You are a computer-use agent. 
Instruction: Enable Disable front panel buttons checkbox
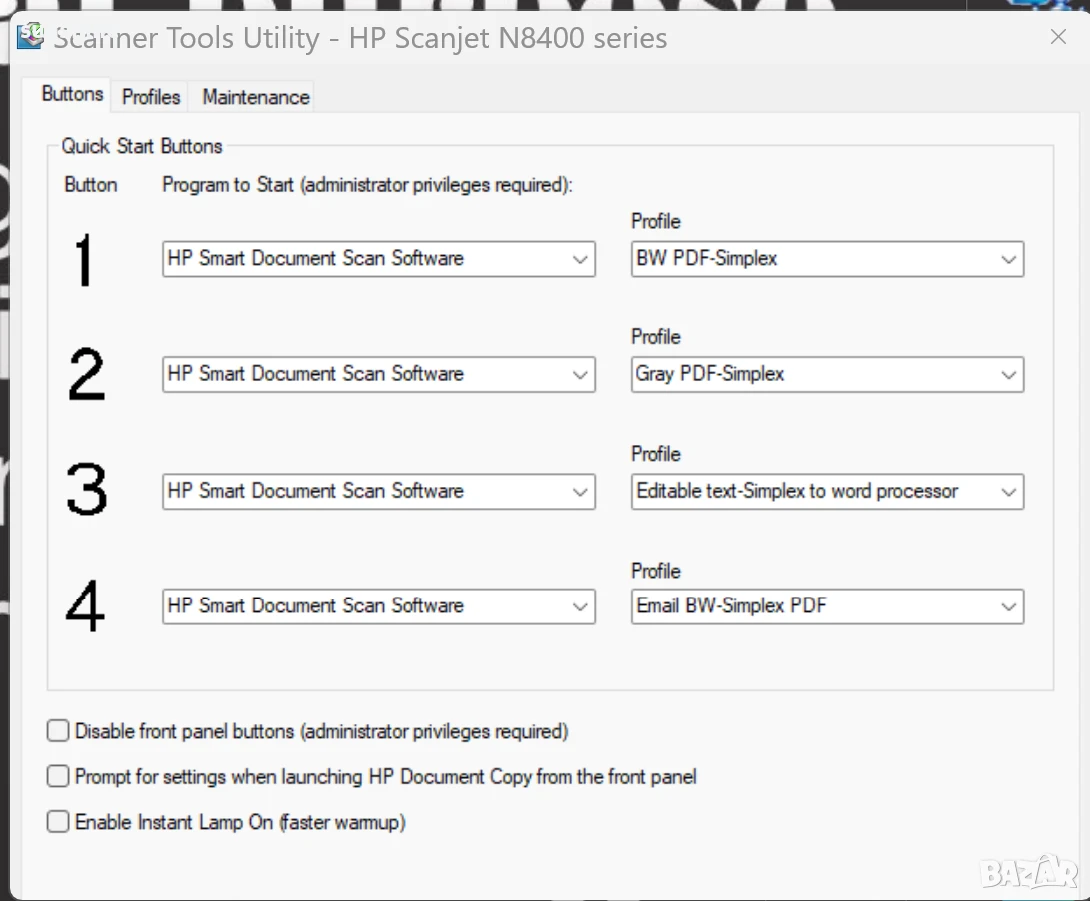[x=58, y=731]
